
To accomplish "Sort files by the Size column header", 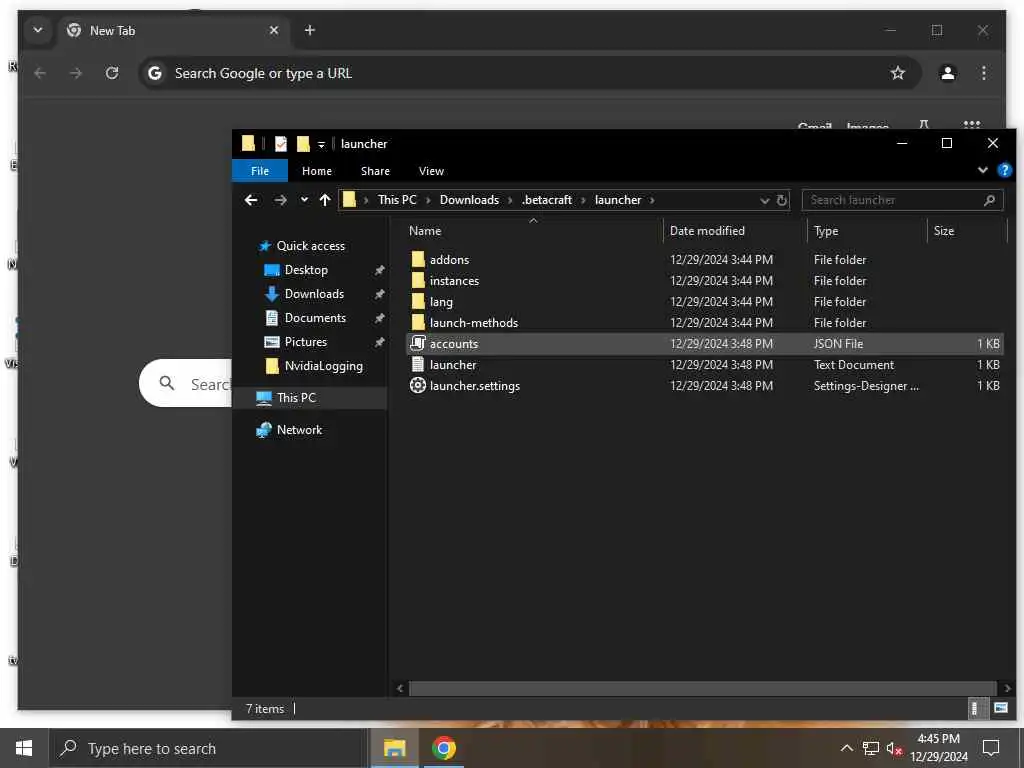I will click(944, 231).
